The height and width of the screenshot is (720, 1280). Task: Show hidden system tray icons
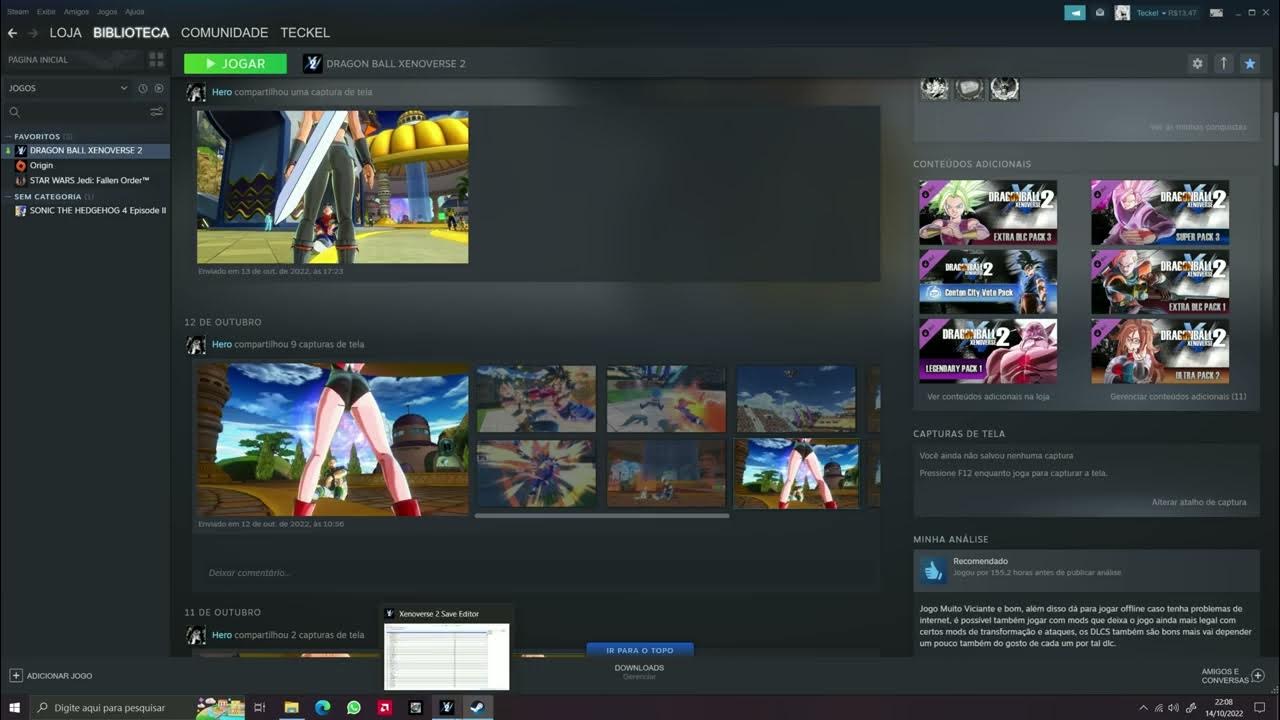click(1144, 708)
